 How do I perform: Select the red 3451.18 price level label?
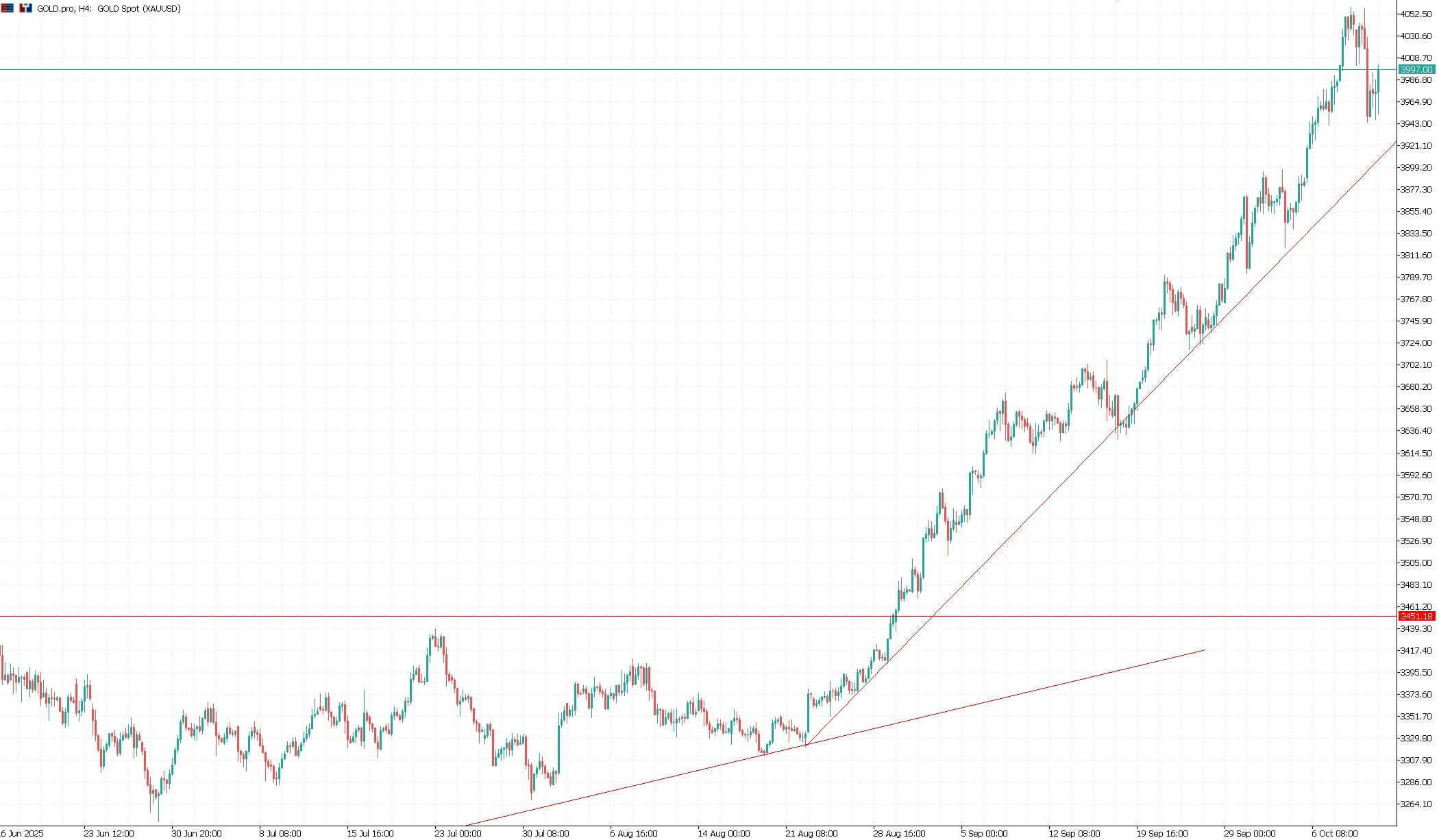click(x=1416, y=617)
